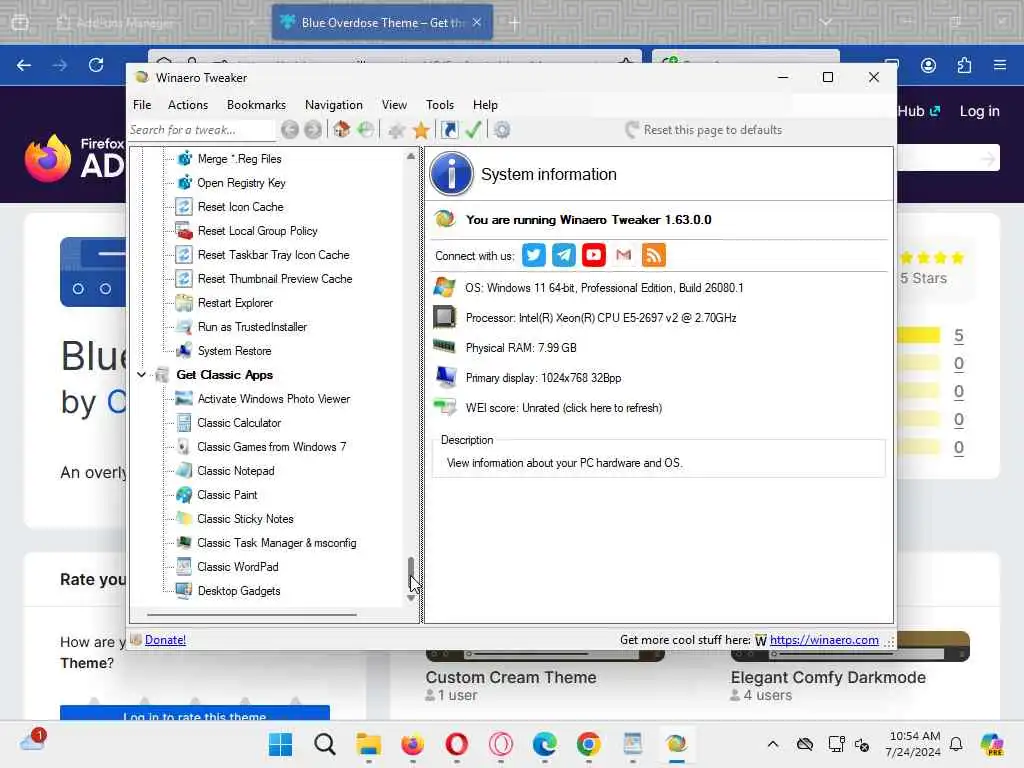This screenshot has width=1024, height=768.
Task: Open Winaero YouTube channel icon
Action: (x=594, y=255)
